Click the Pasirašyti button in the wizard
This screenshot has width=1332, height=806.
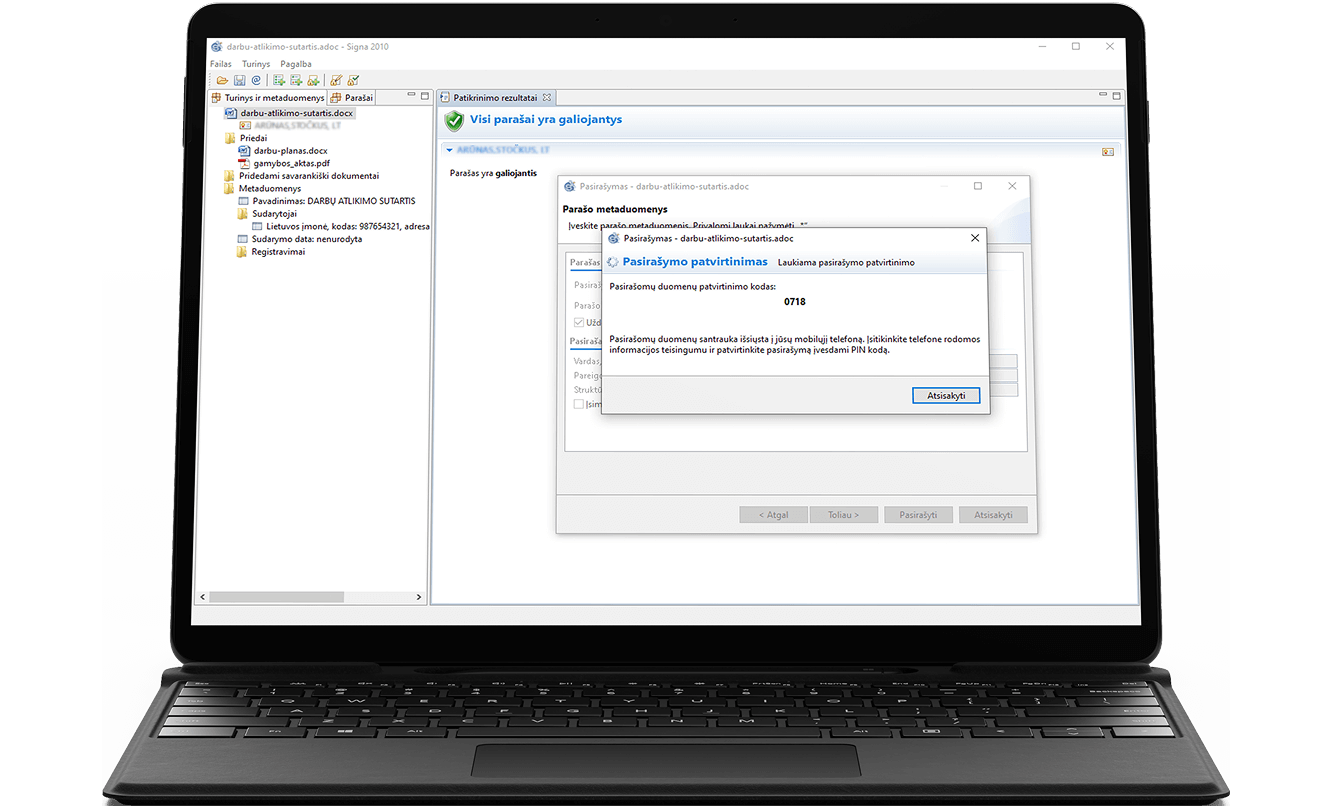(918, 515)
